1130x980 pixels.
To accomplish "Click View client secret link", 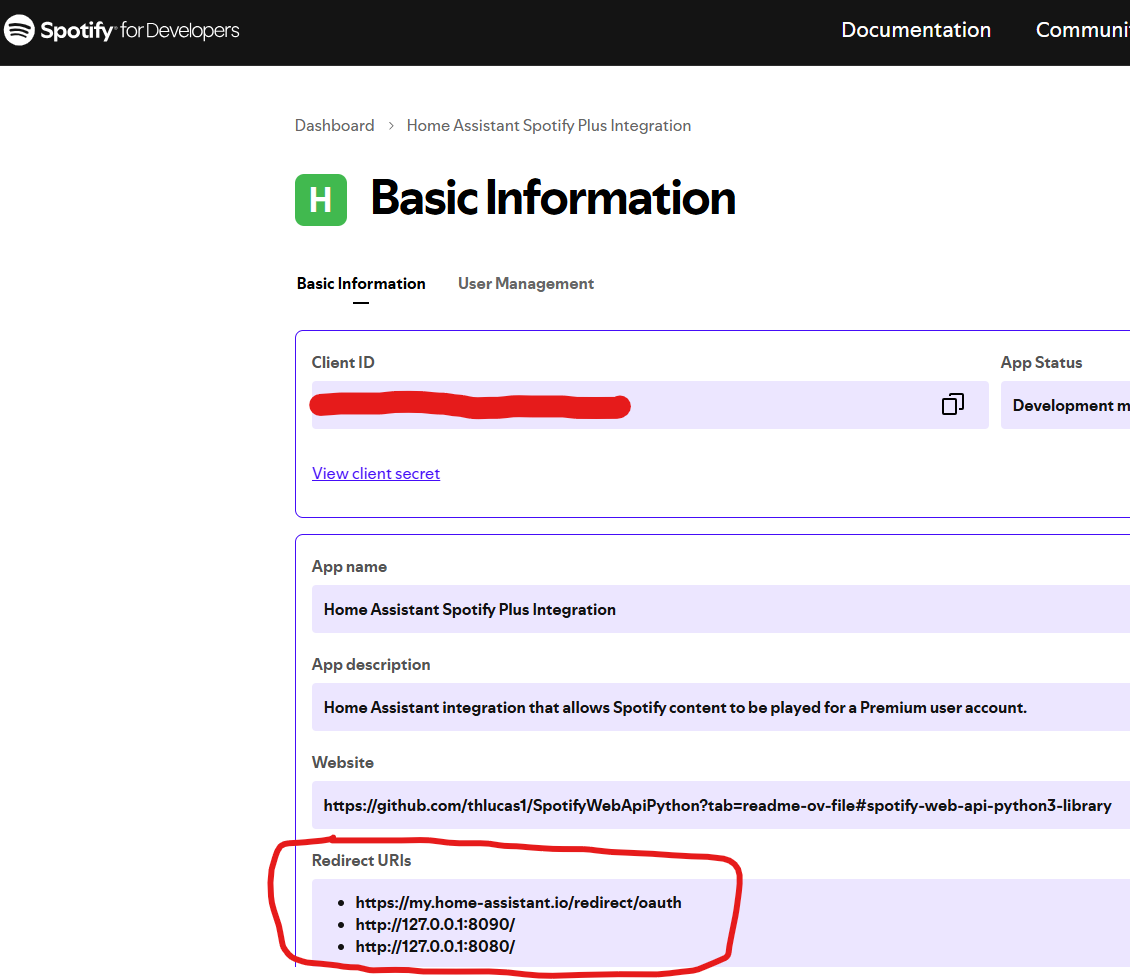I will pos(375,473).
